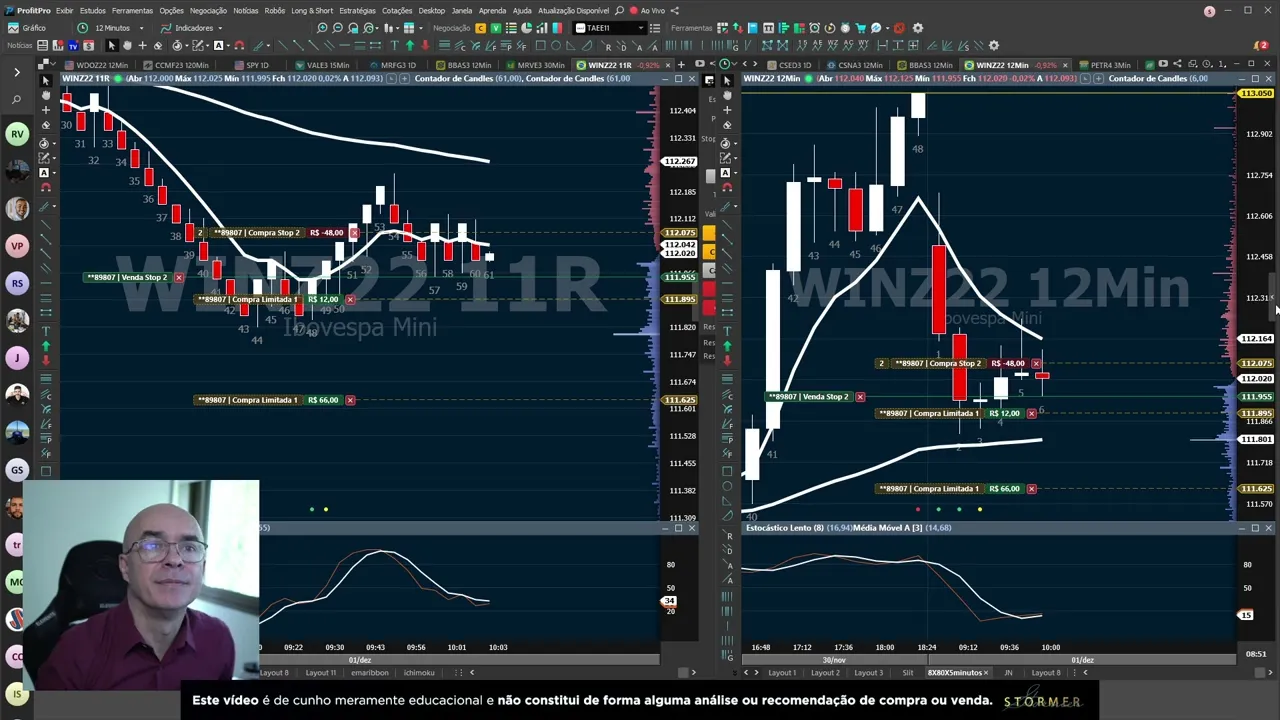Toggle Ao Vivo live indicator
The image size is (1280, 720).
click(x=648, y=10)
